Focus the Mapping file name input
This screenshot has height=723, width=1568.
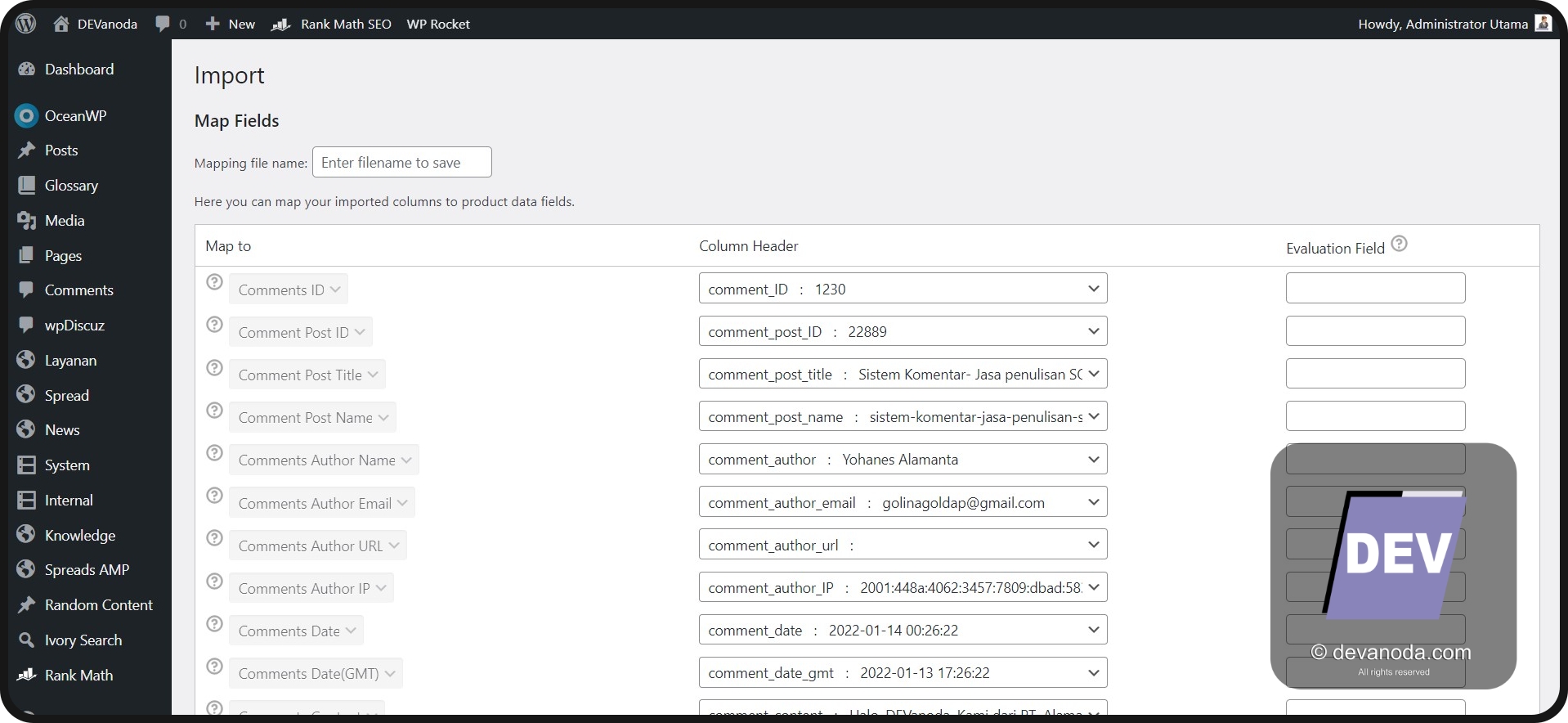pos(402,162)
